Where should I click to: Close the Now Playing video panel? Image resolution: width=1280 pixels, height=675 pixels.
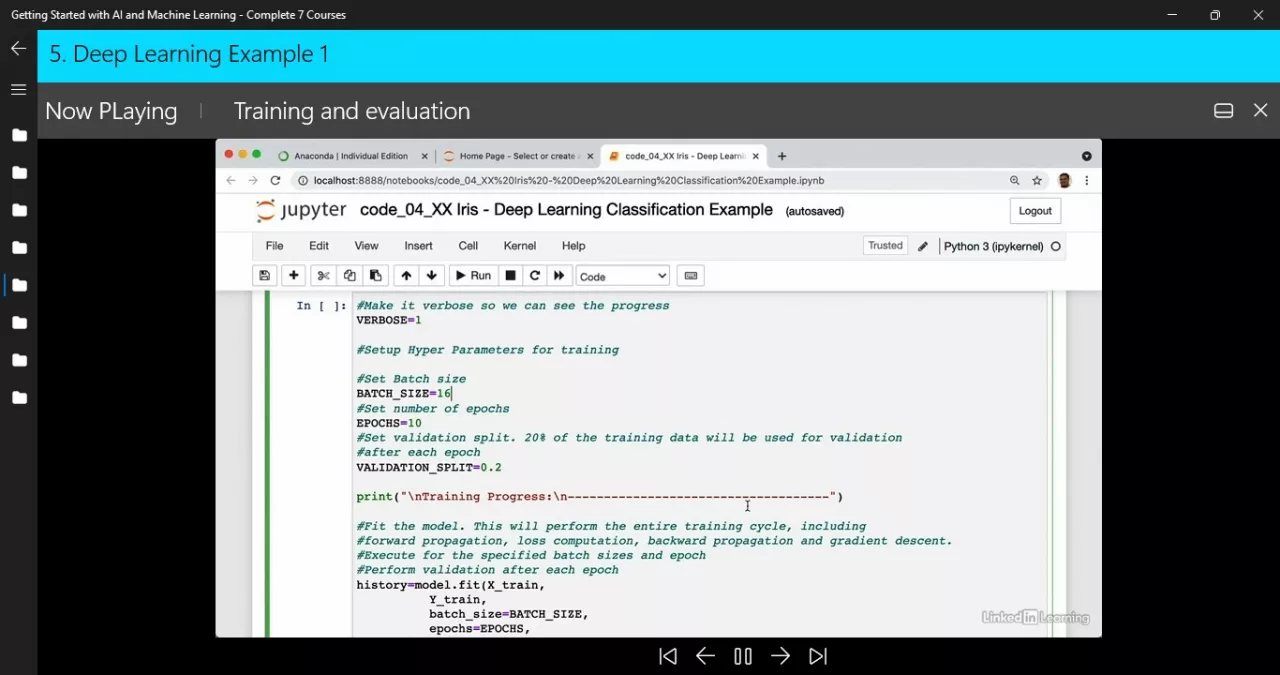click(x=1260, y=111)
